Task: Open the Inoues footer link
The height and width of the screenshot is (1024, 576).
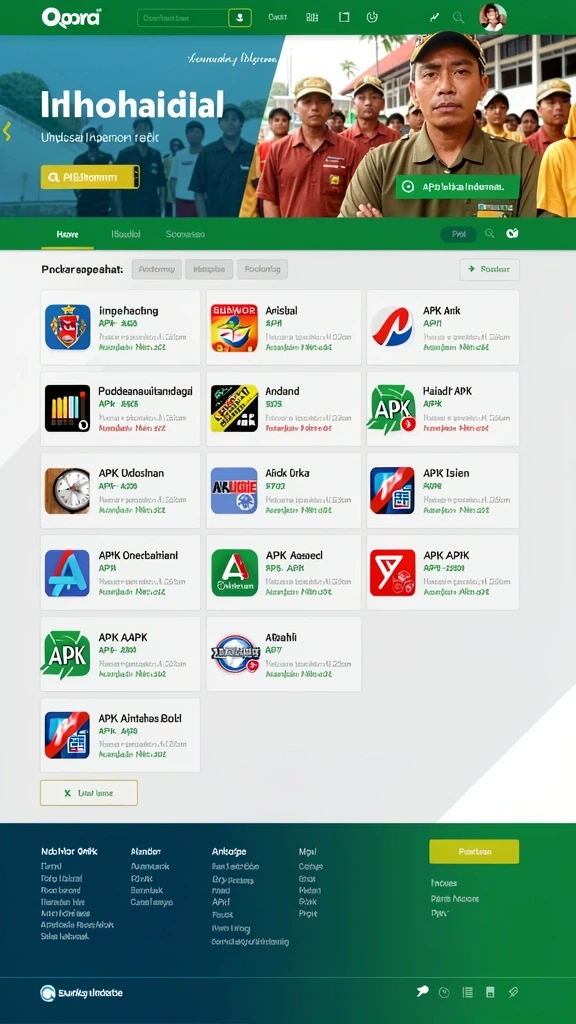Action: (444, 883)
